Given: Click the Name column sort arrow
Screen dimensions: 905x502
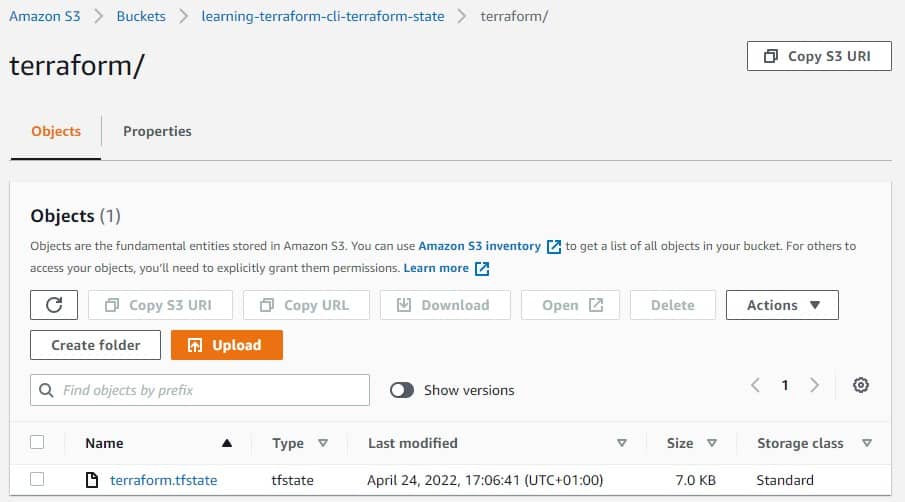Looking at the screenshot, I should pyautogui.click(x=227, y=443).
